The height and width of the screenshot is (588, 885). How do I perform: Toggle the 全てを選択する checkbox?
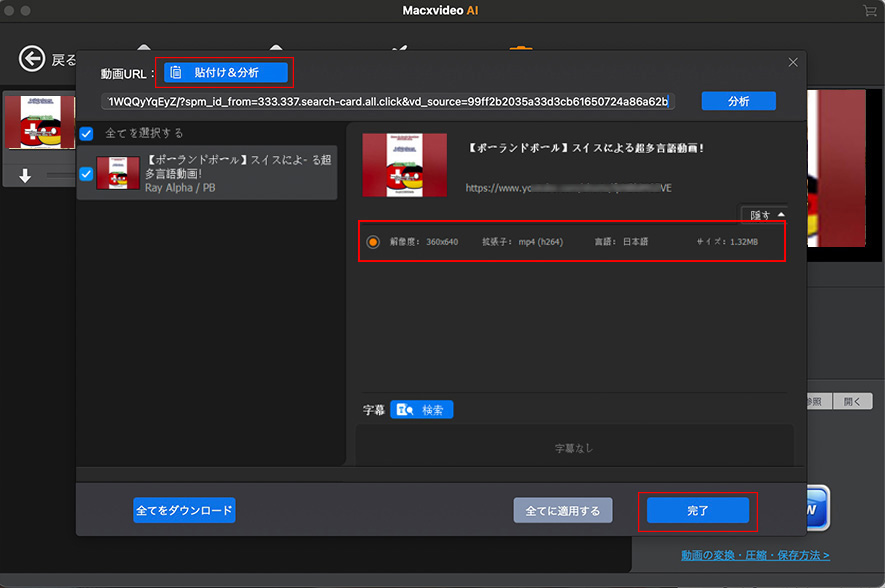tap(85, 133)
